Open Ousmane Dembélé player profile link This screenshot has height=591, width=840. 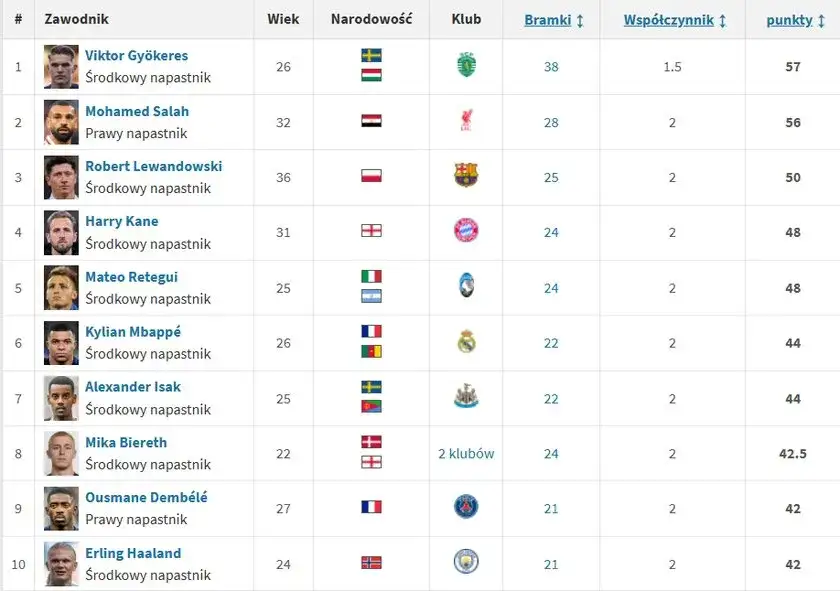click(x=146, y=497)
